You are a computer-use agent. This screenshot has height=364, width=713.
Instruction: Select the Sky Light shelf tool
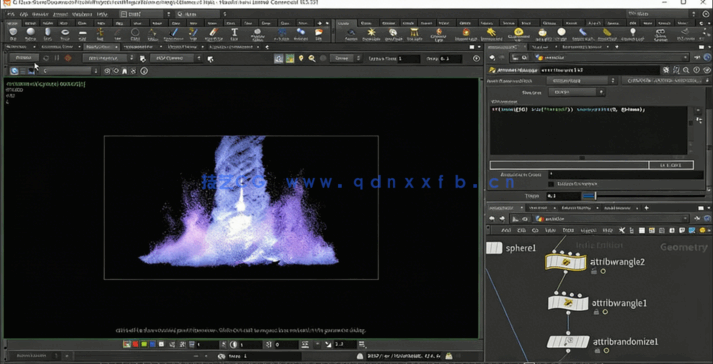pyautogui.click(x=542, y=33)
